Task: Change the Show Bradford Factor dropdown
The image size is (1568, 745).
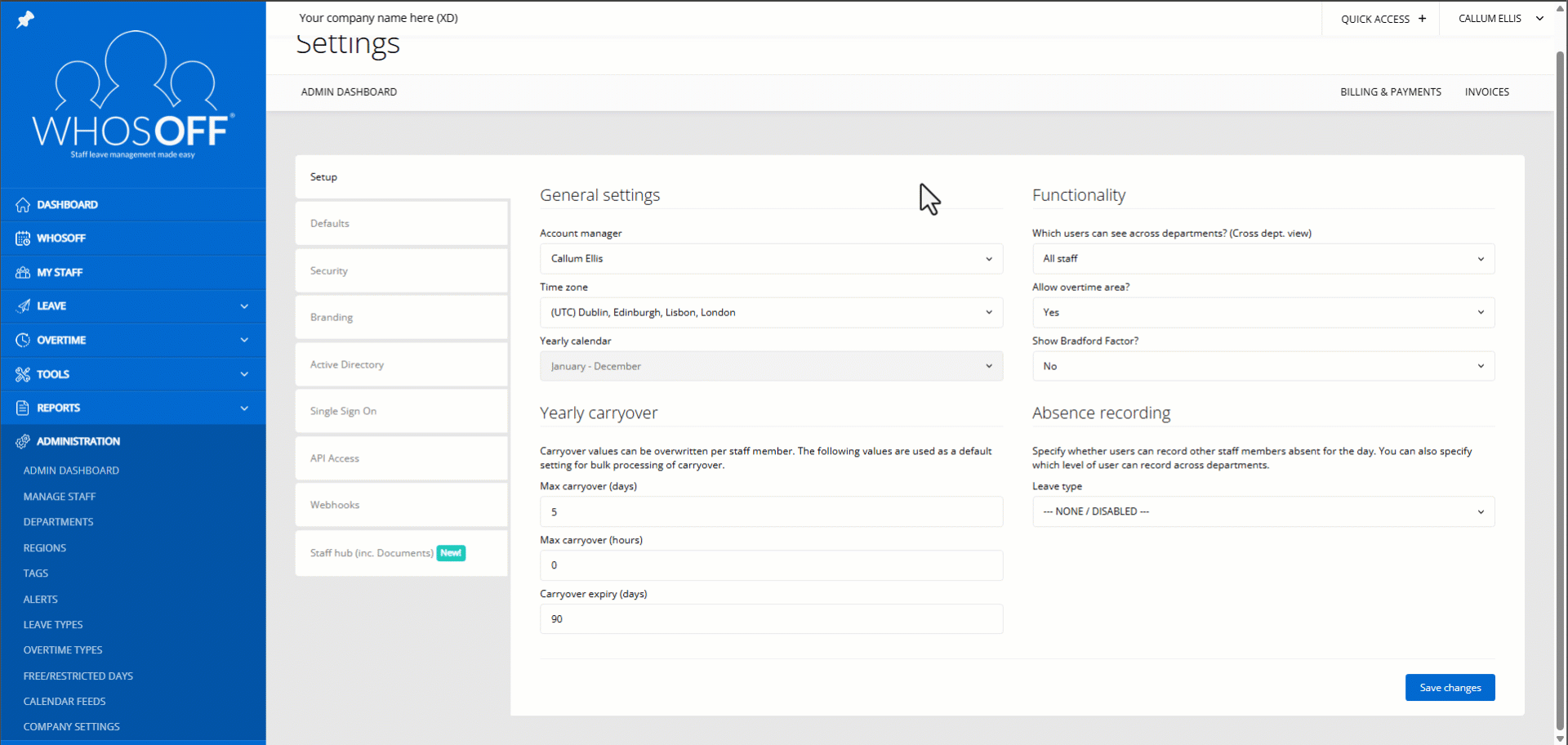Action: (x=1263, y=367)
